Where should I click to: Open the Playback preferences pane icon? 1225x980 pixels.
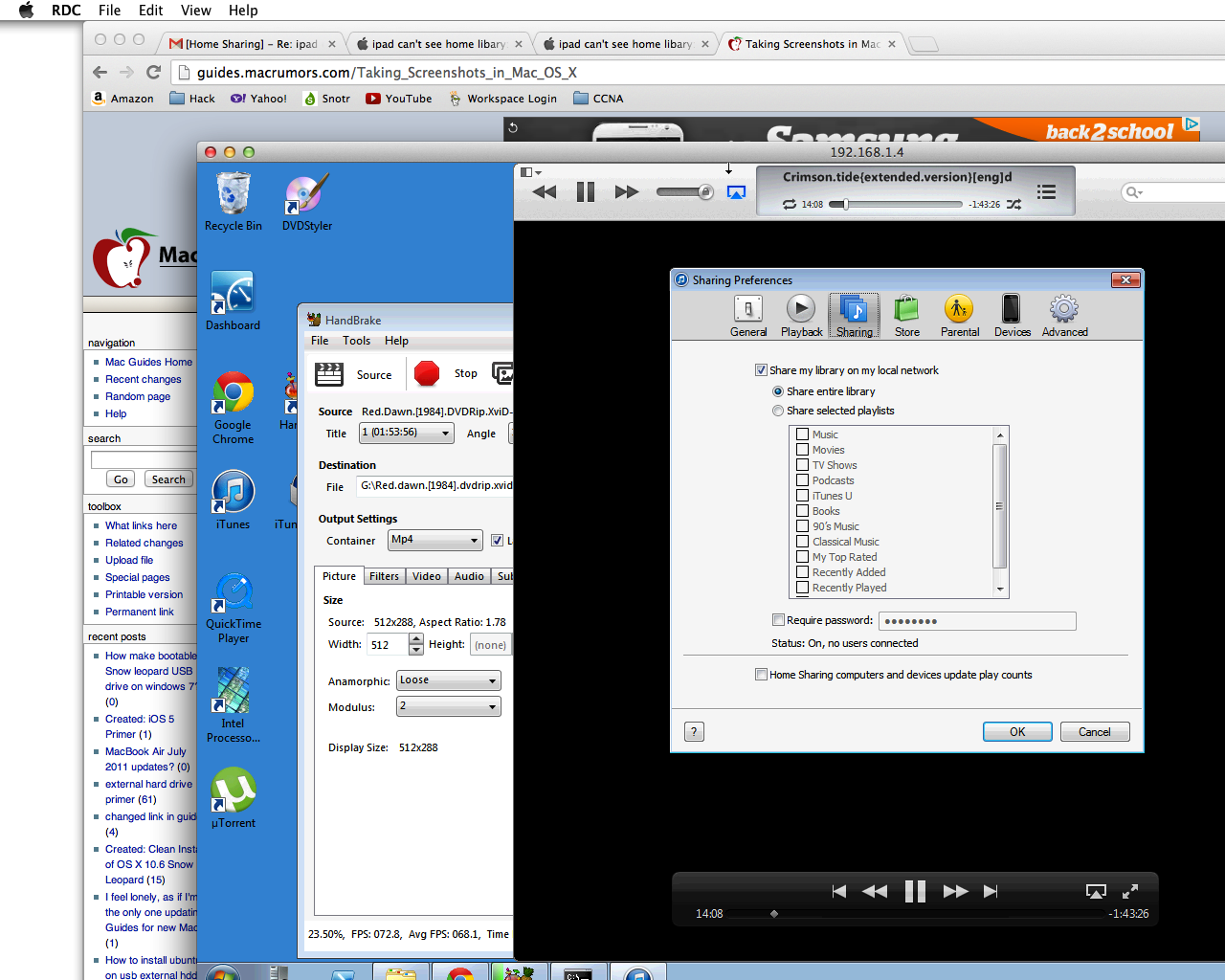pyautogui.click(x=801, y=308)
